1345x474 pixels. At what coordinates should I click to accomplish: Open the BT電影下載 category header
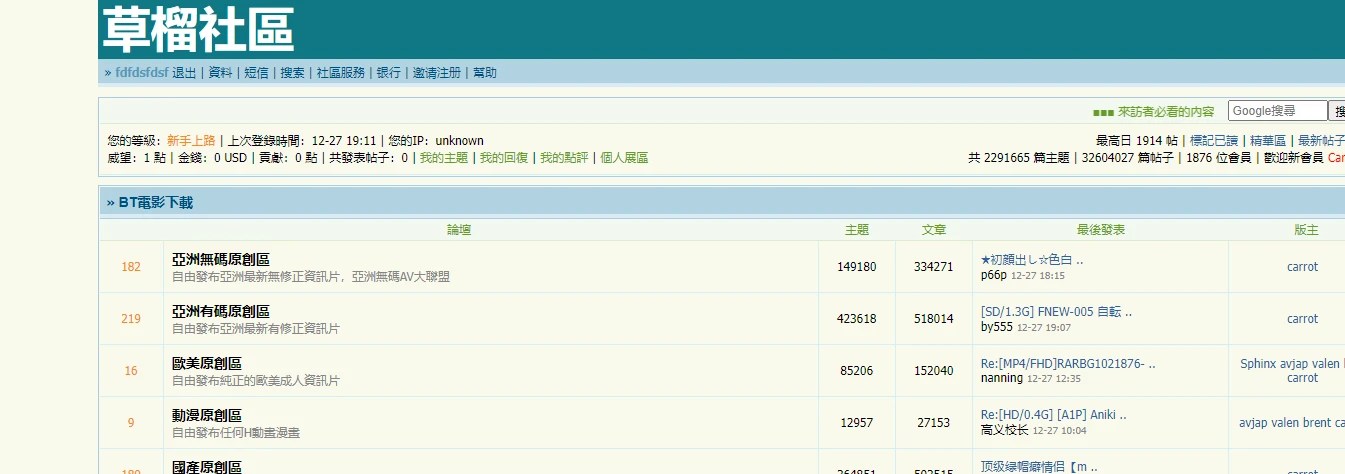pyautogui.click(x=156, y=203)
